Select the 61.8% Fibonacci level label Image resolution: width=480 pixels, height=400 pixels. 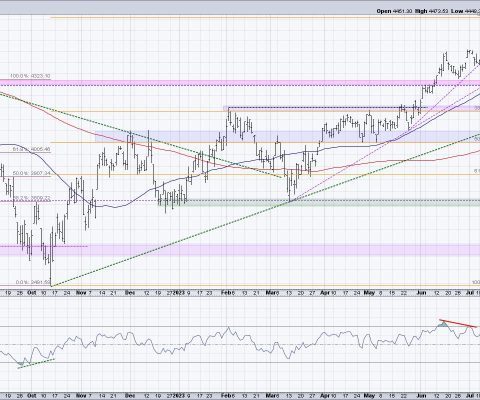point(31,150)
